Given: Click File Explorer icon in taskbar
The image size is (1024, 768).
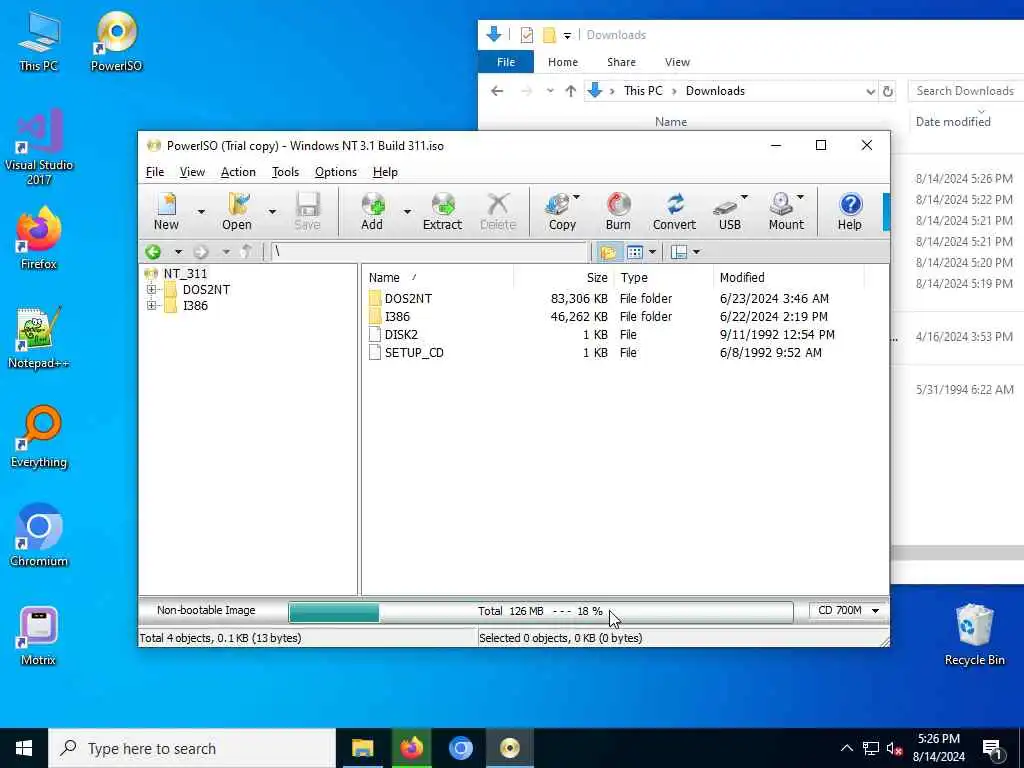Looking at the screenshot, I should tap(362, 748).
